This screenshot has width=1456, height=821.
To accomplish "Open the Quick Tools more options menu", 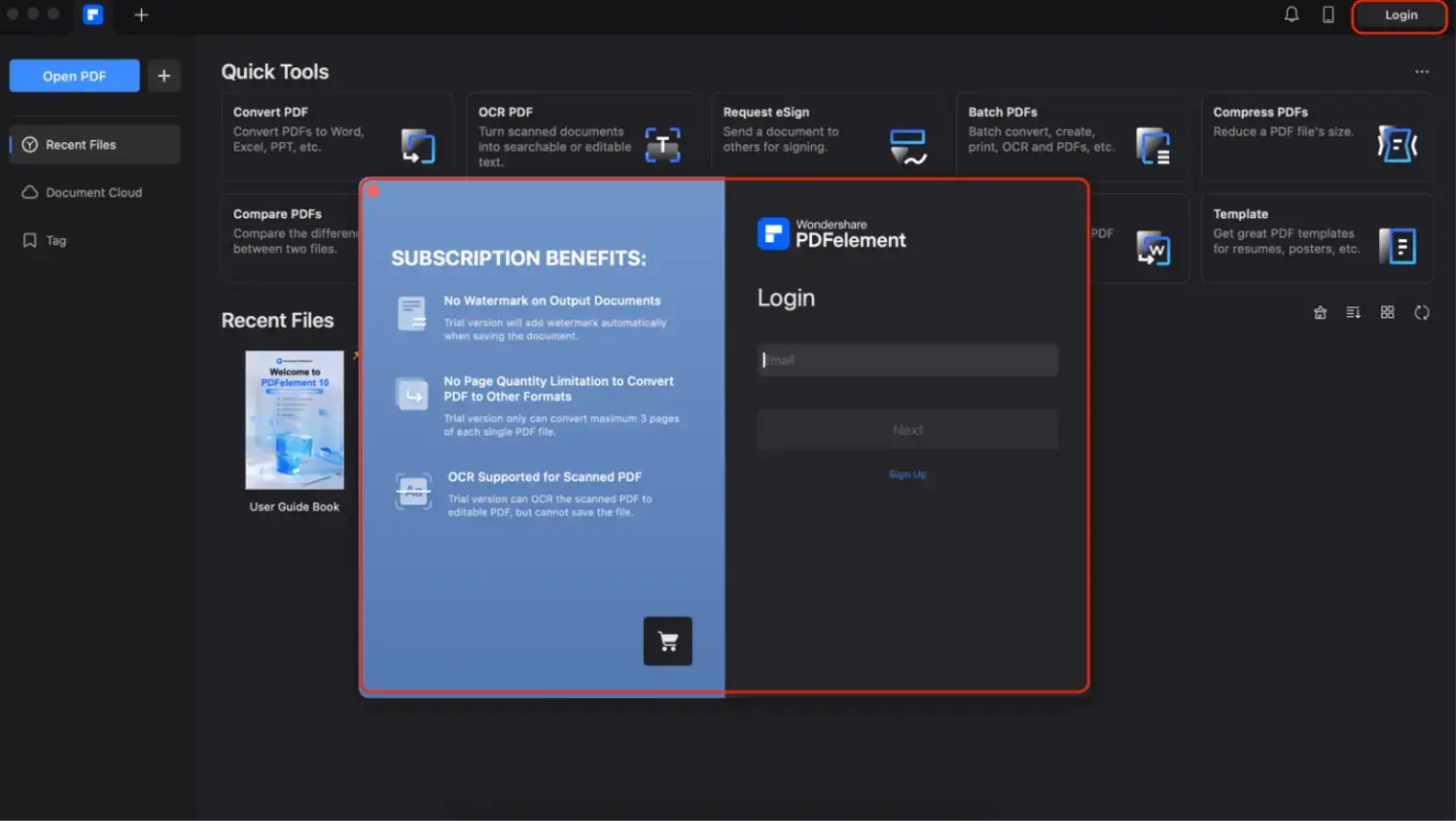I will pyautogui.click(x=1421, y=70).
